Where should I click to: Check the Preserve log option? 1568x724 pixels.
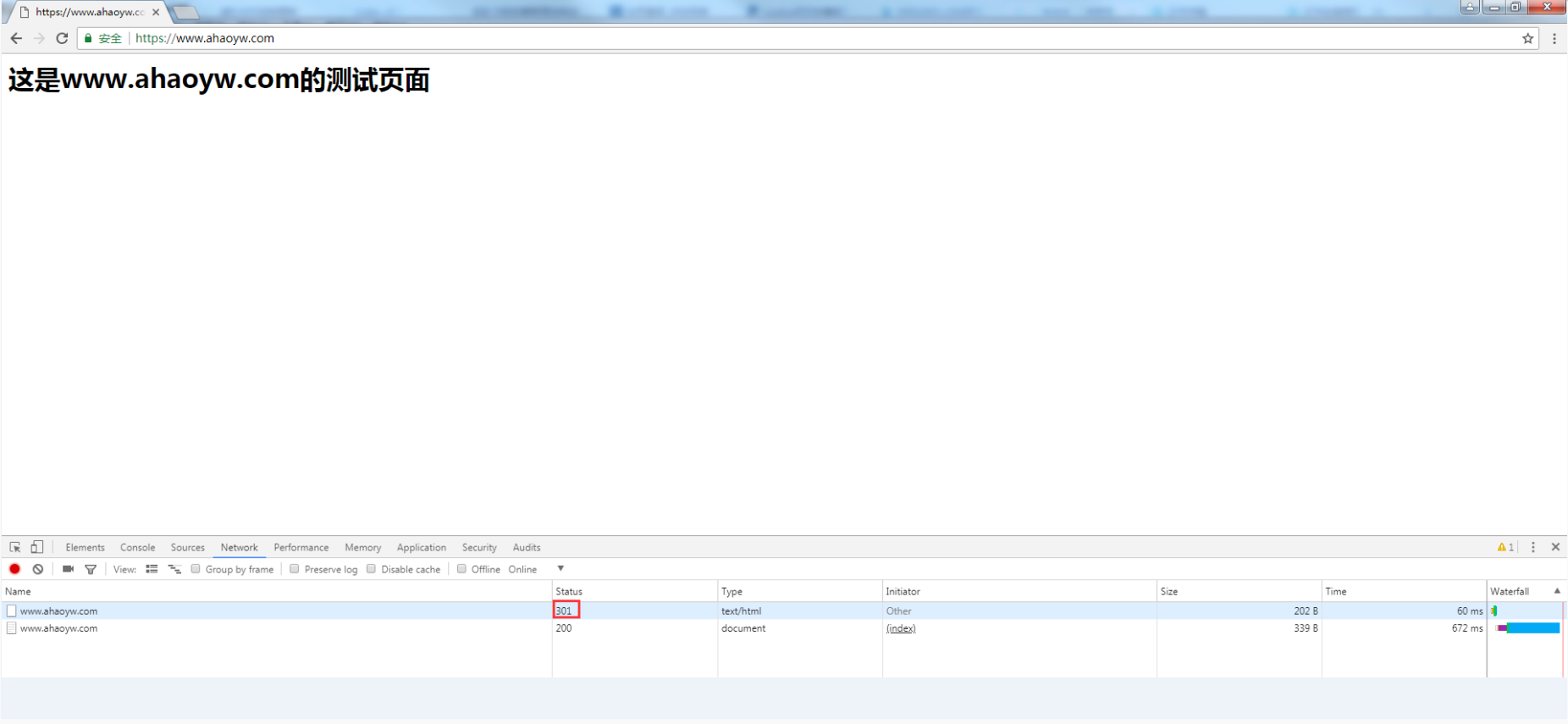click(x=295, y=569)
